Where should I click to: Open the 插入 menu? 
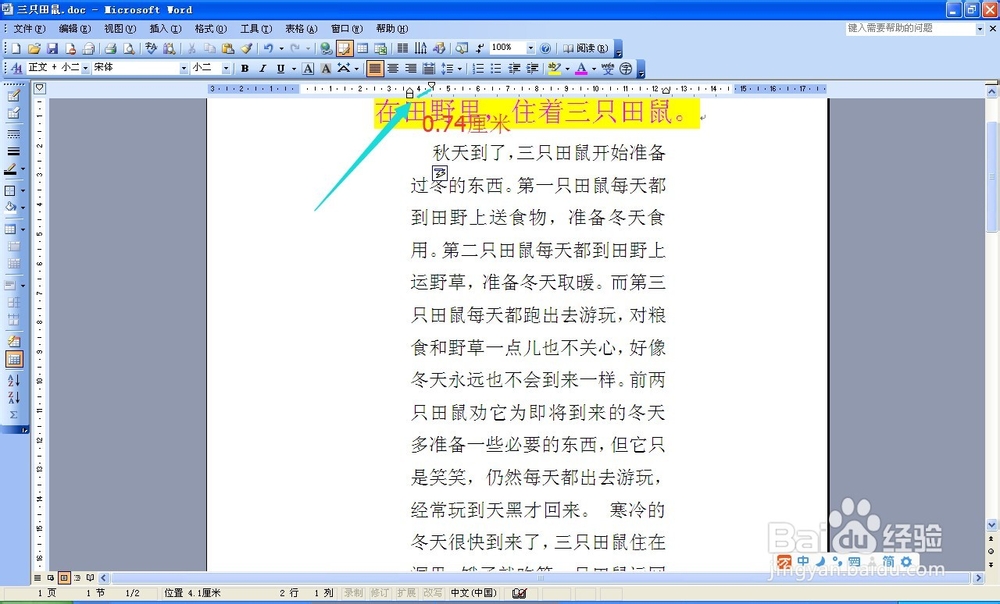pyautogui.click(x=165, y=29)
